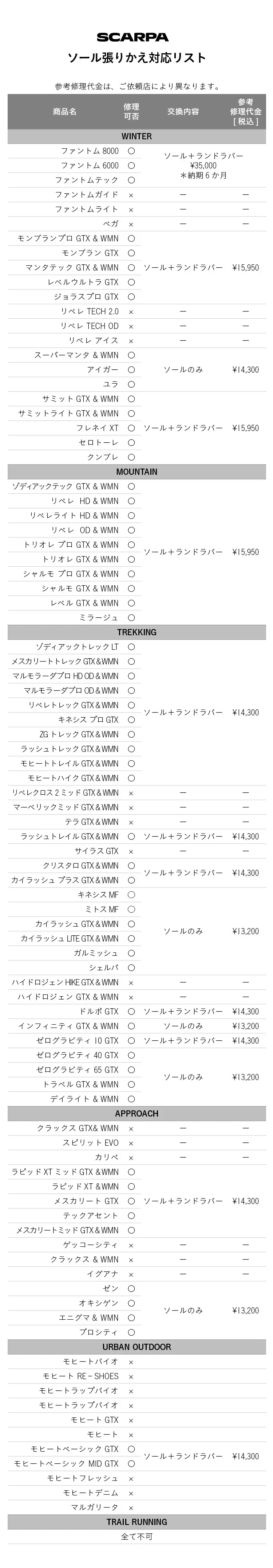Viewport: 273px width, 1568px height.
Task: Click the × mark in the ベガ row
Action: 131,224
